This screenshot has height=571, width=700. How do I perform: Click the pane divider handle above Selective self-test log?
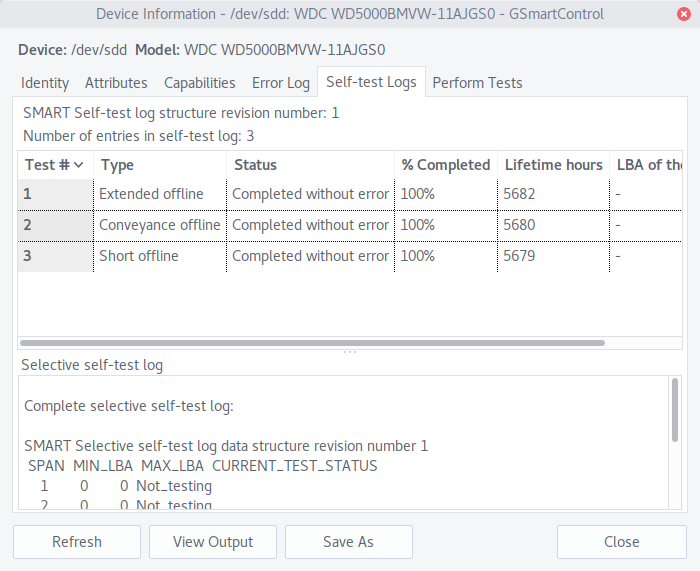click(350, 352)
